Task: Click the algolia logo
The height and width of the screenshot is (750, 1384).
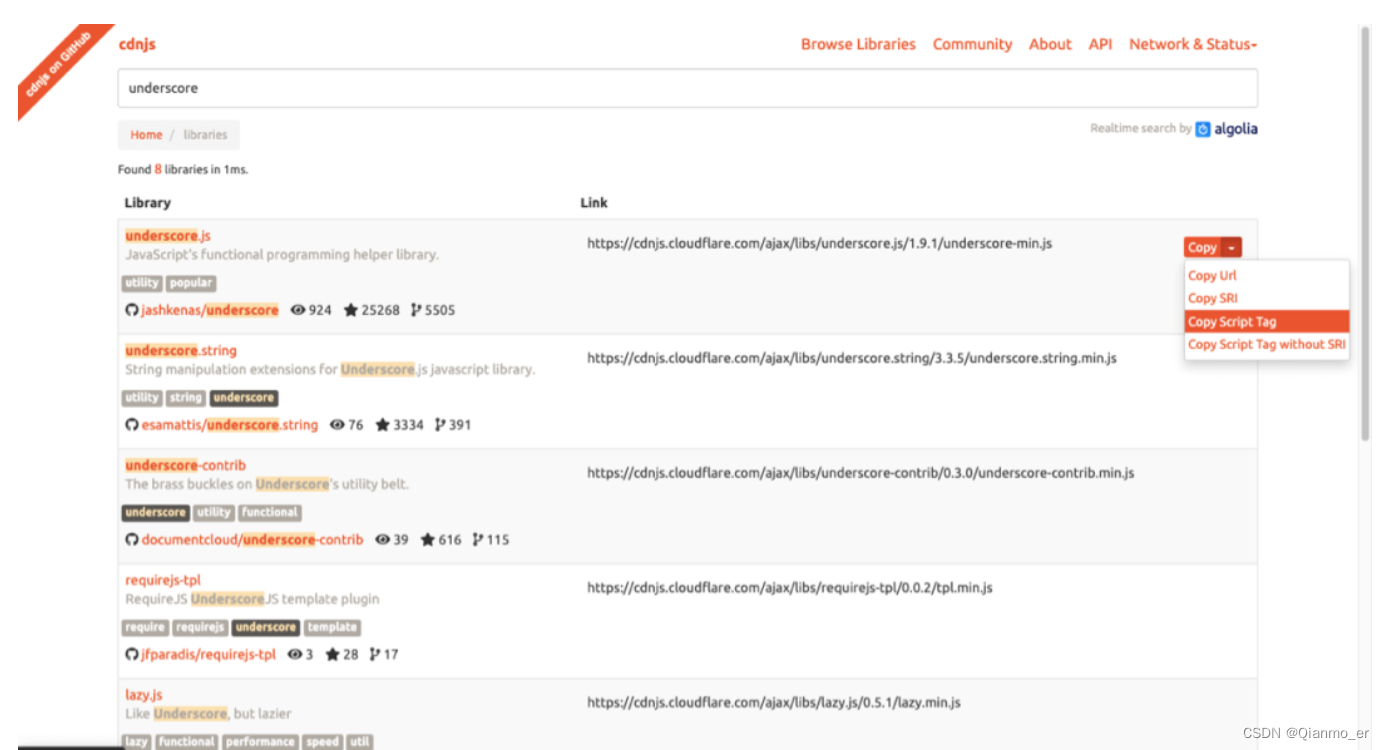Action: pos(1227,129)
